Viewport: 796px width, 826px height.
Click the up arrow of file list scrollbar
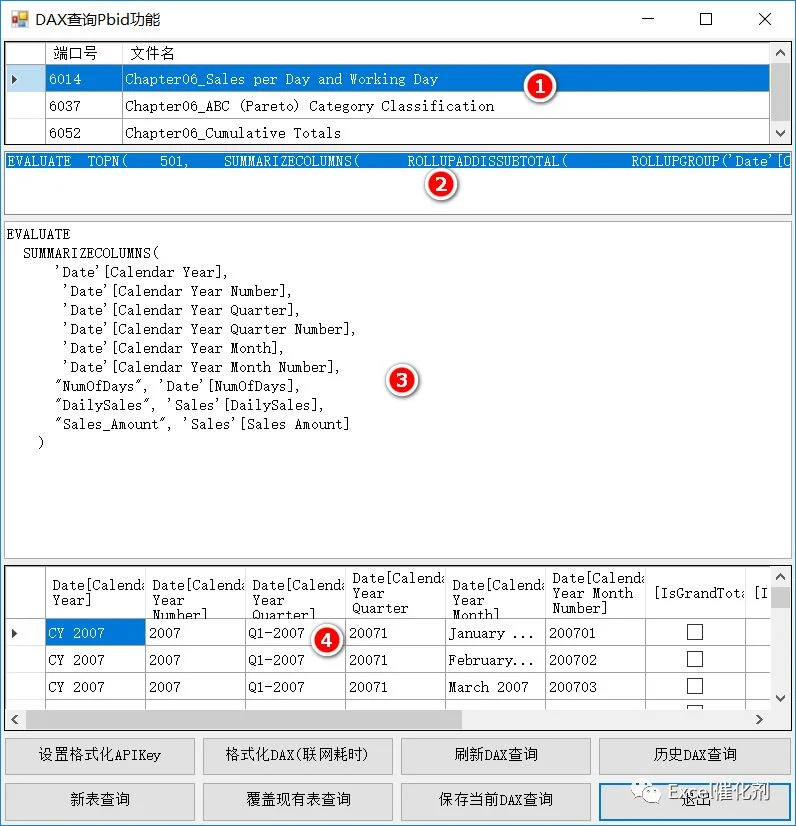pyautogui.click(x=780, y=53)
